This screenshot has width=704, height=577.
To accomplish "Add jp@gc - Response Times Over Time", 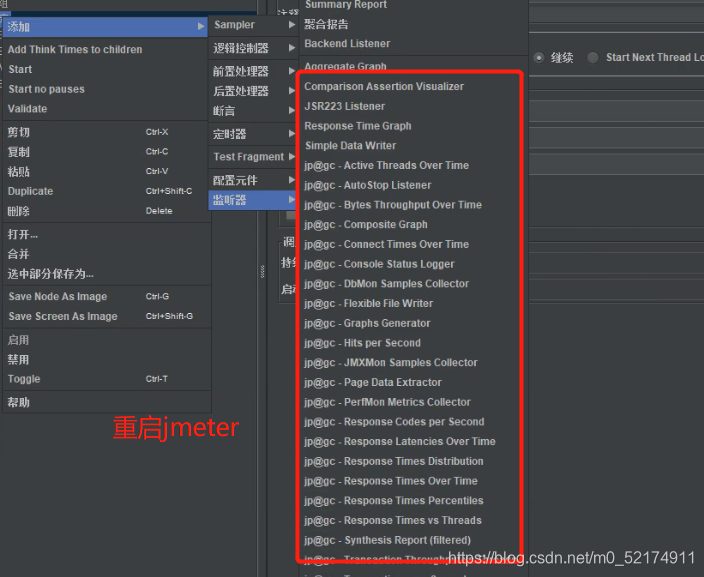I will (x=413, y=481).
